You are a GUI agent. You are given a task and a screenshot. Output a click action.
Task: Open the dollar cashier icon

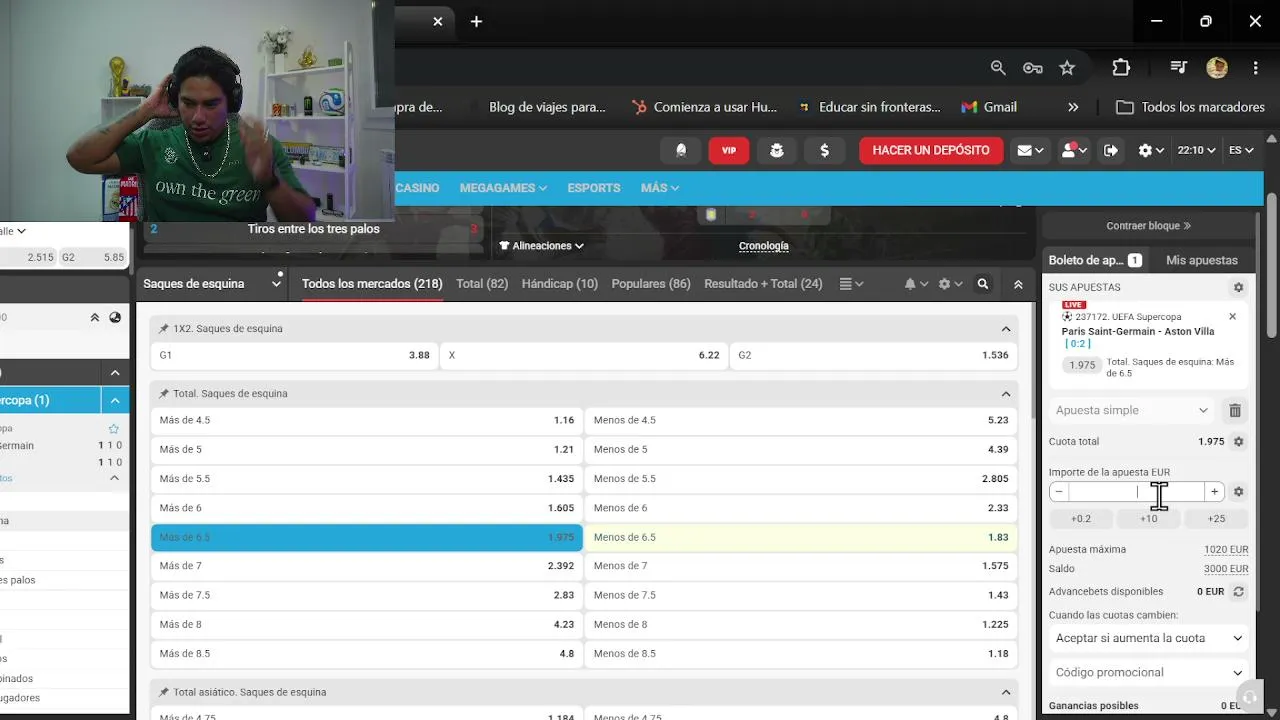[825, 150]
